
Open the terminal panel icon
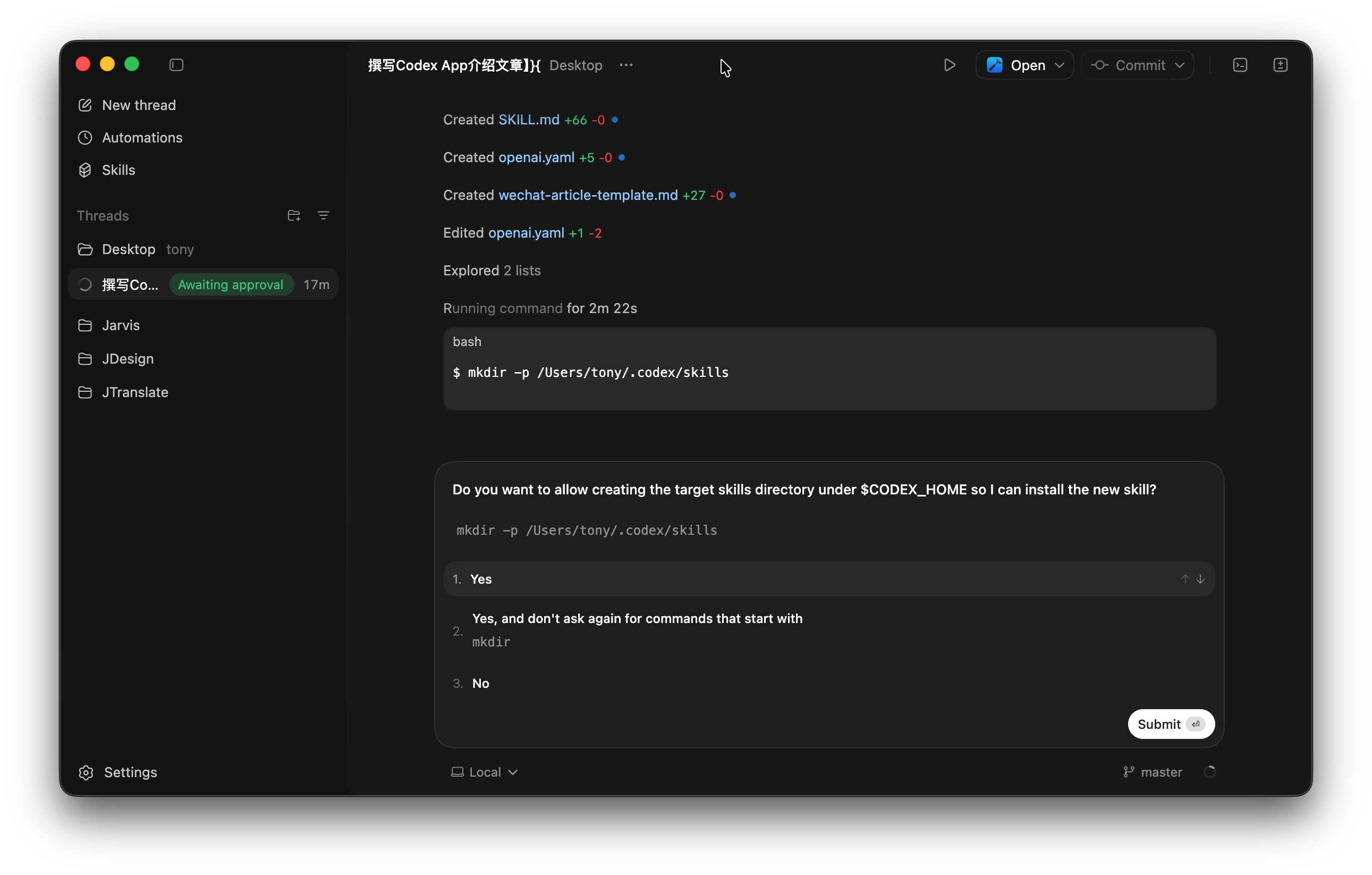(1240, 65)
